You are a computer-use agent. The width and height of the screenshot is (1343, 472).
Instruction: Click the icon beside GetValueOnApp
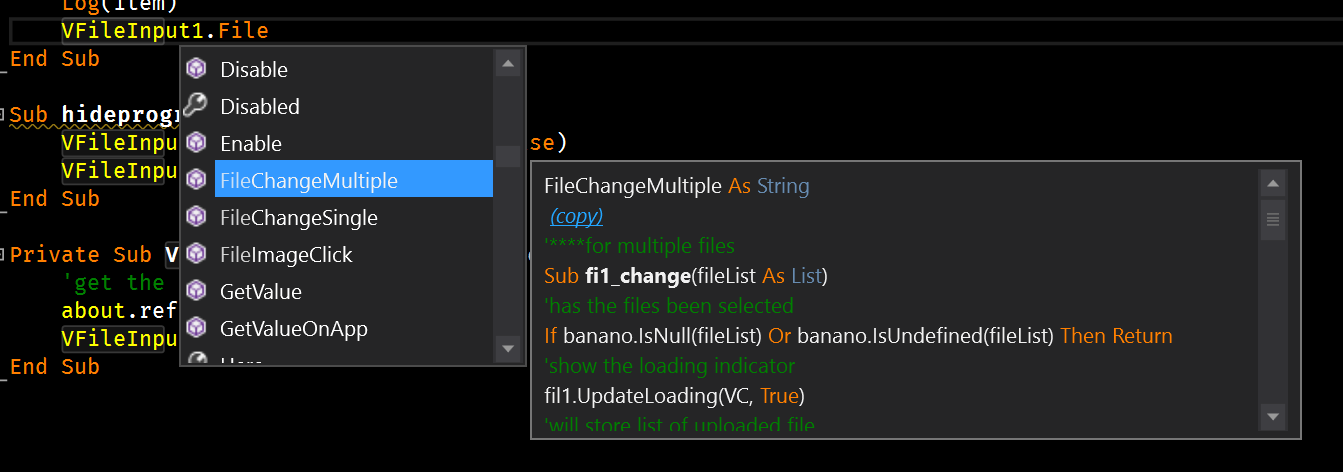tap(196, 328)
